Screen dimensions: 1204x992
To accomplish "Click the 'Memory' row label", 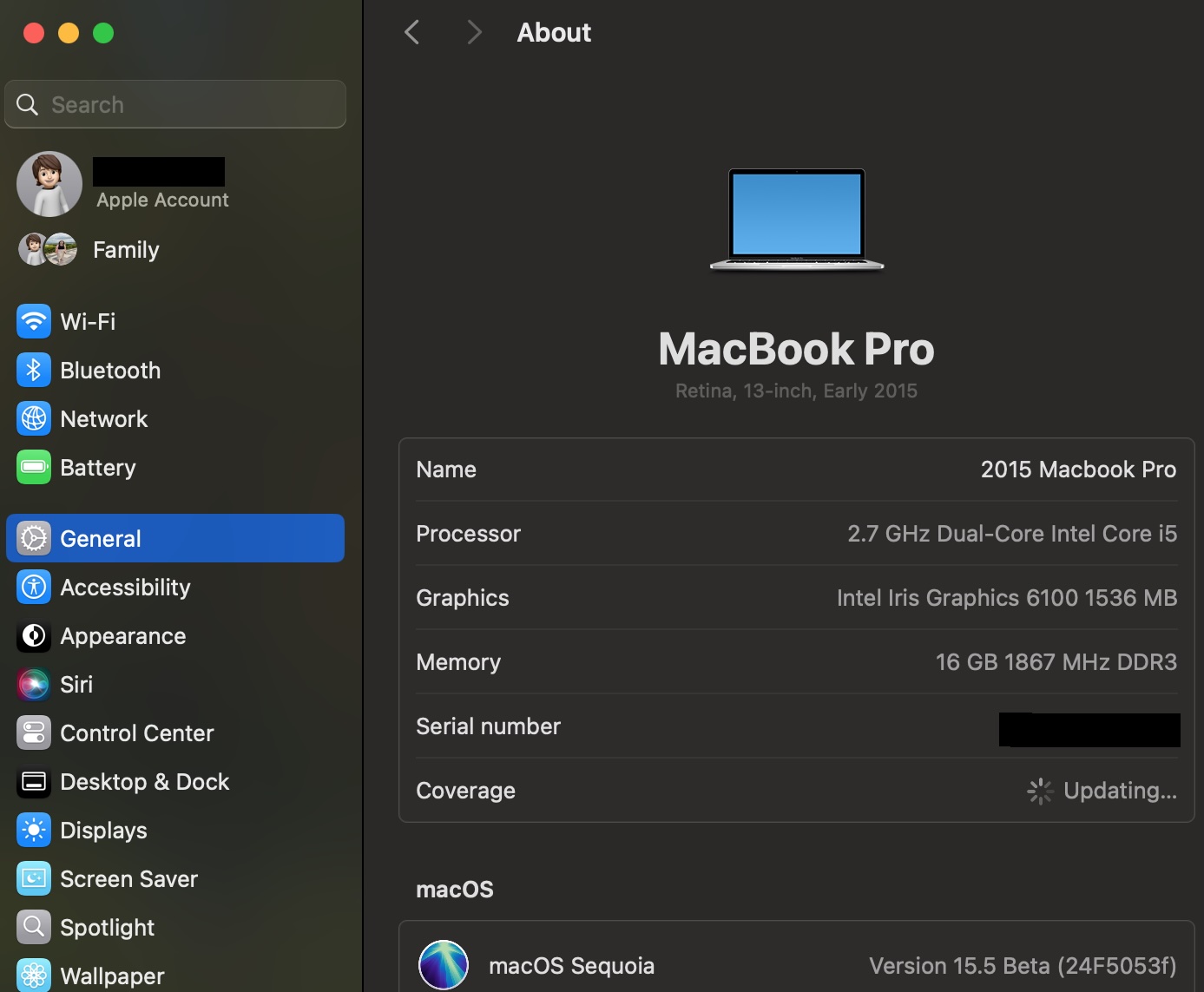I will click(x=458, y=662).
